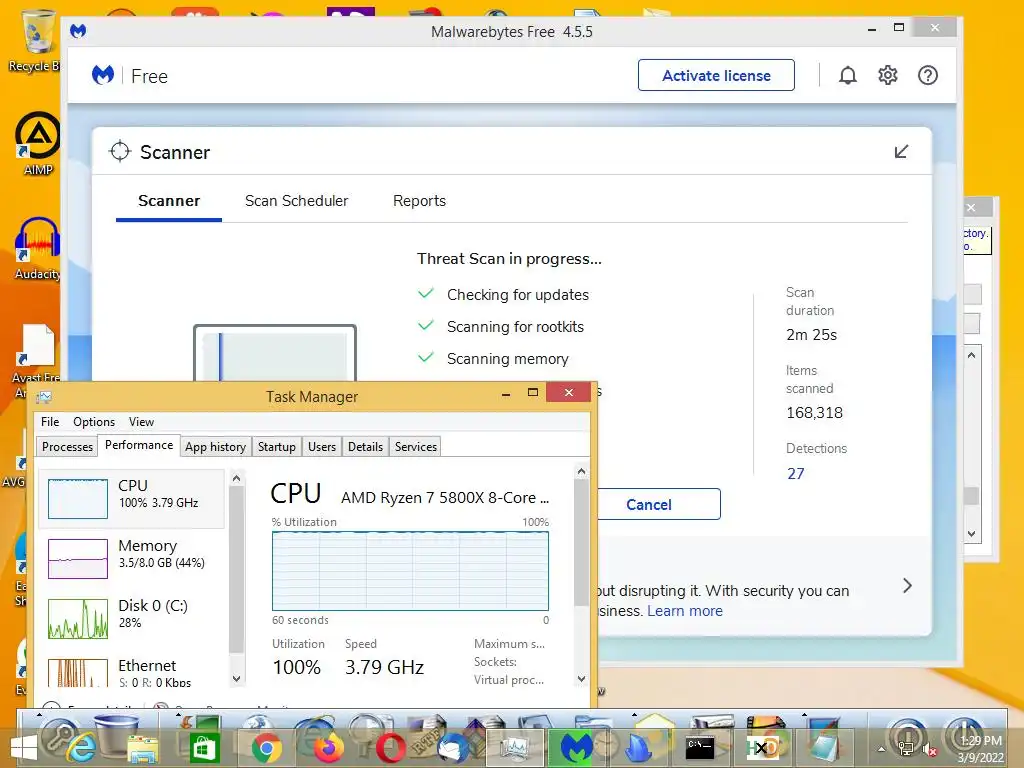1024x768 pixels.
Task: Click the CPU utilization graph
Action: pyautogui.click(x=410, y=571)
